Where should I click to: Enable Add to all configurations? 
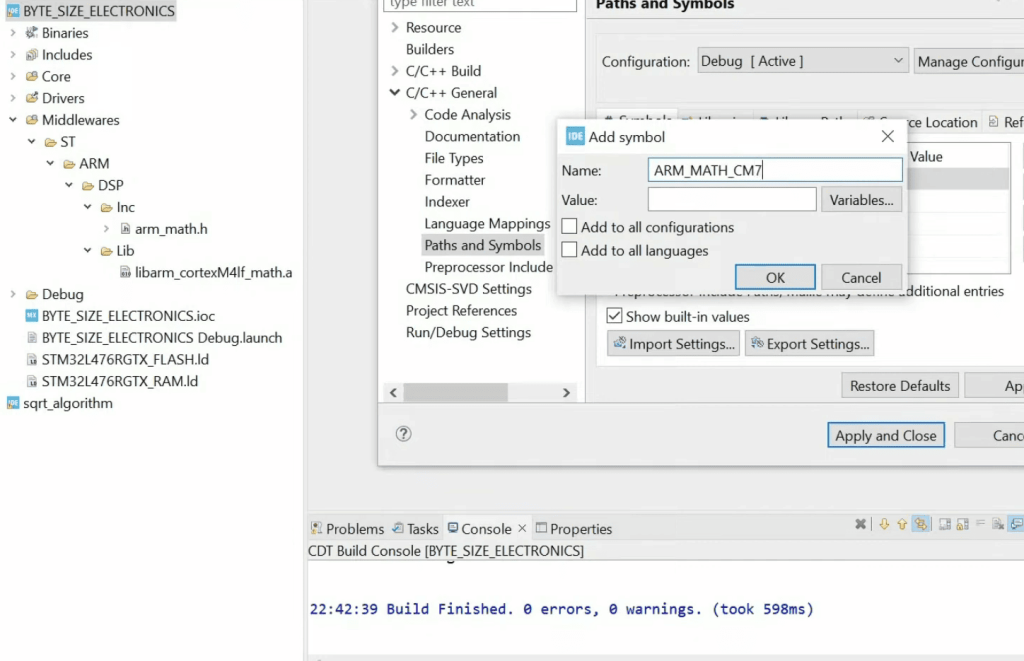(x=568, y=227)
